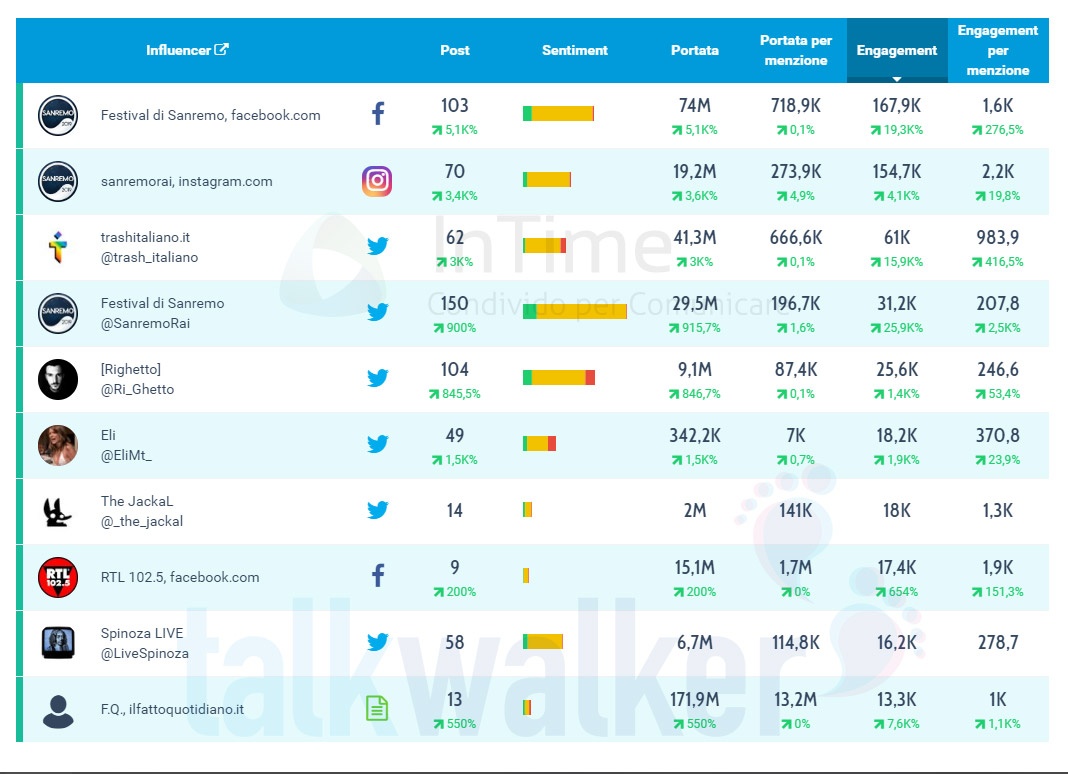
Task: Open the Festival di Sanremo facebook avatar
Action: (58, 115)
